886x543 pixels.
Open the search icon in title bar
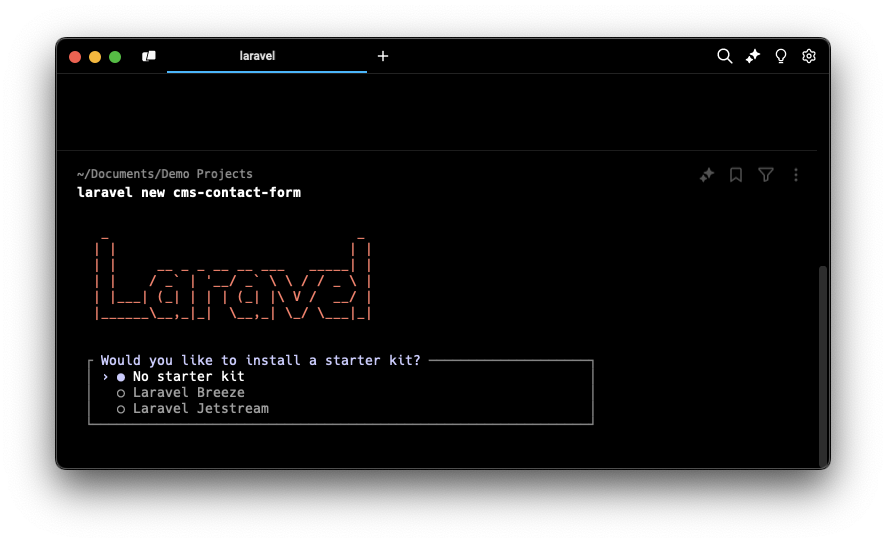tap(725, 56)
